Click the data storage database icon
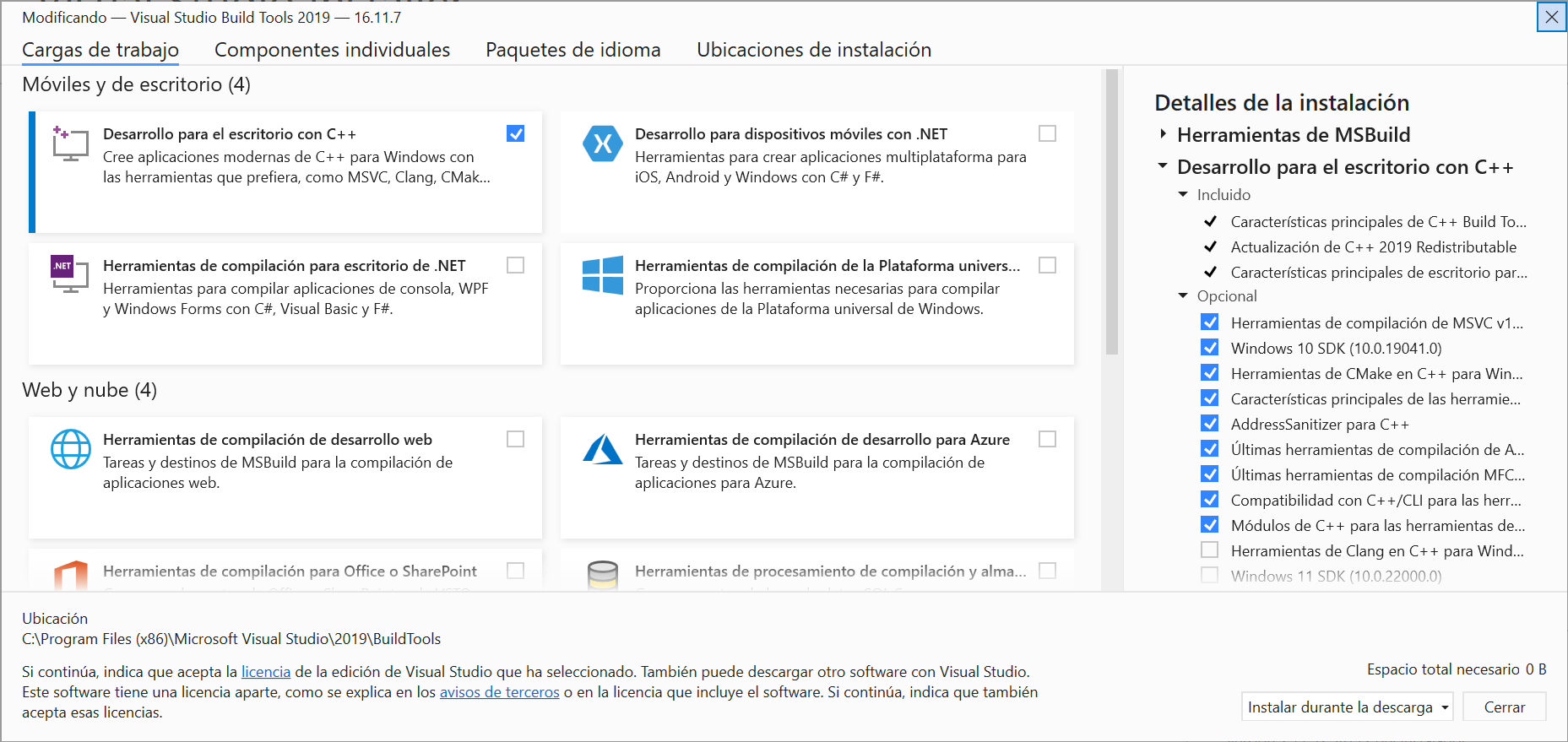 coord(603,576)
